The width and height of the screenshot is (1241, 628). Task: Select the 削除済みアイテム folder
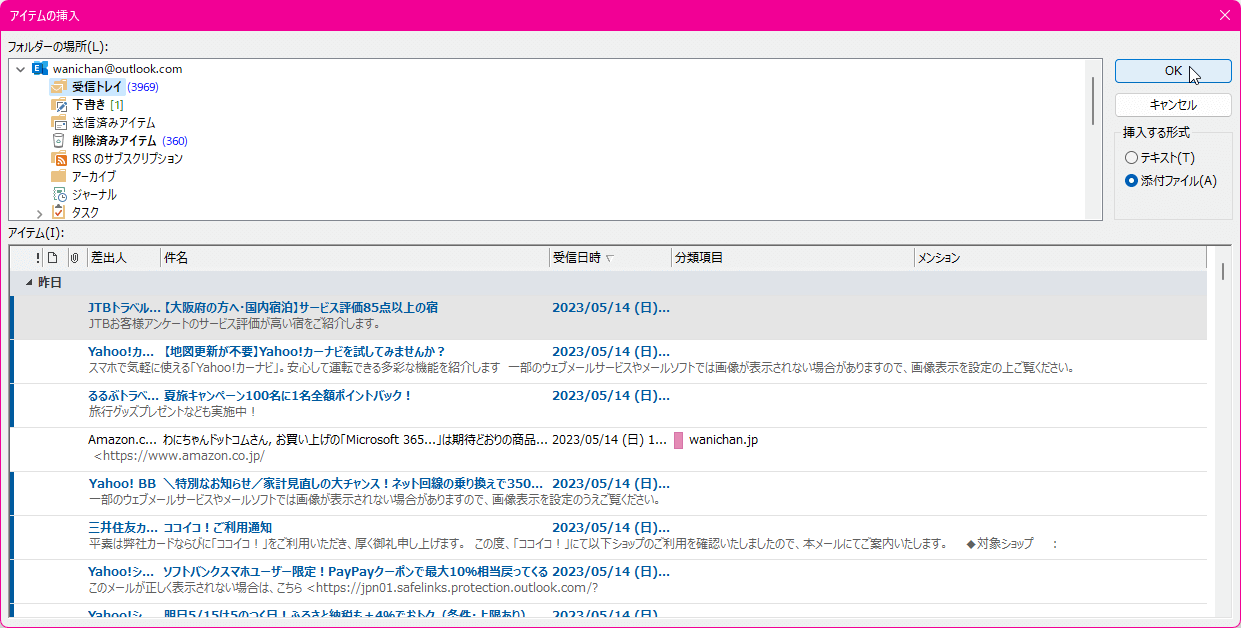coord(115,141)
